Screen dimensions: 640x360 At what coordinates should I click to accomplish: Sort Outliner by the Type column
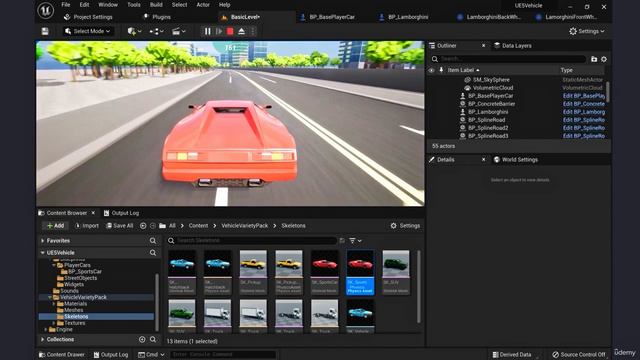[x=567, y=70]
